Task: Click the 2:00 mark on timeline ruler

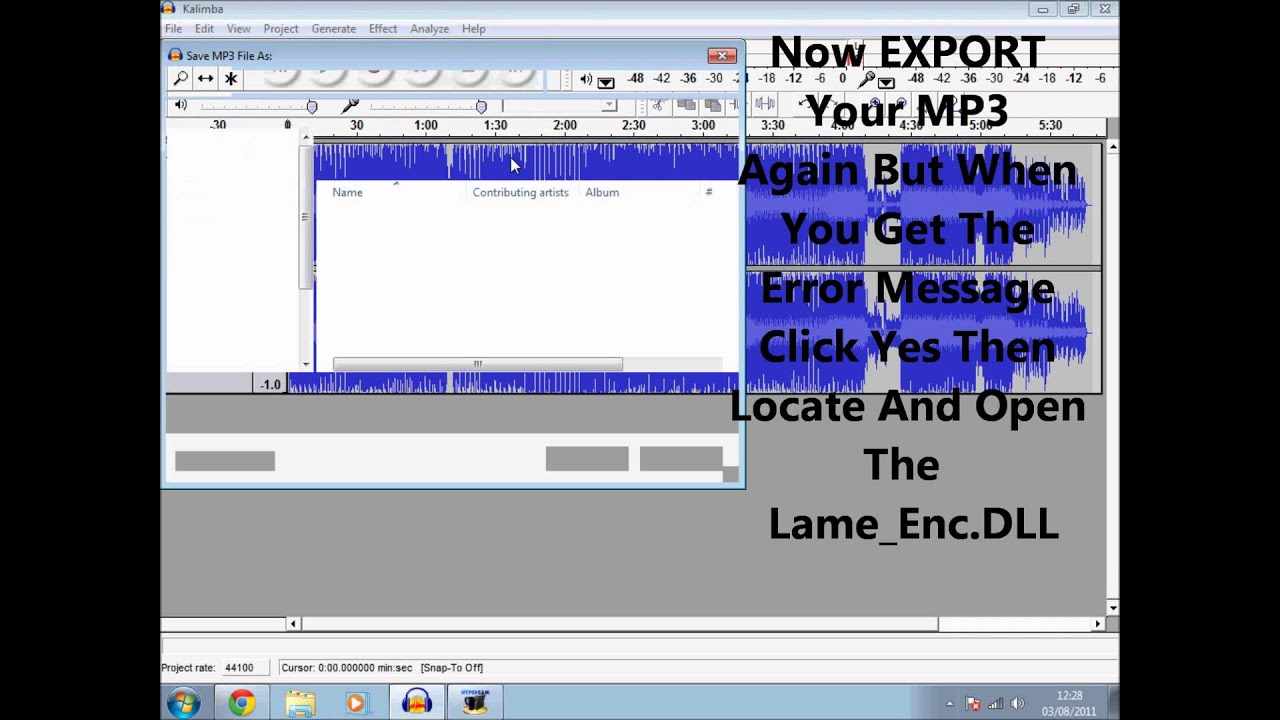Action: pos(565,125)
